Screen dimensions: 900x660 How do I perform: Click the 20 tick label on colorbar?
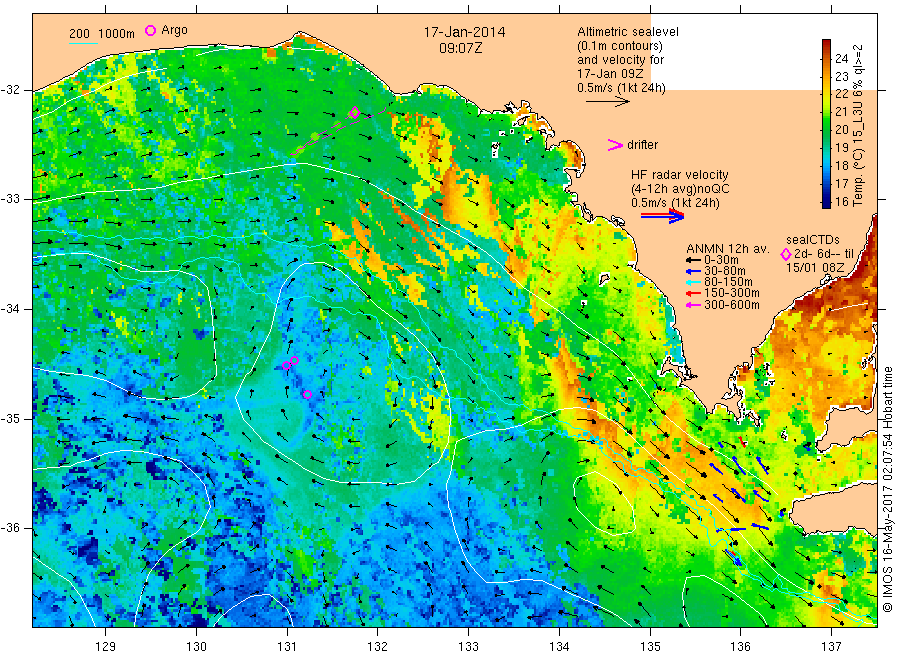coord(841,130)
